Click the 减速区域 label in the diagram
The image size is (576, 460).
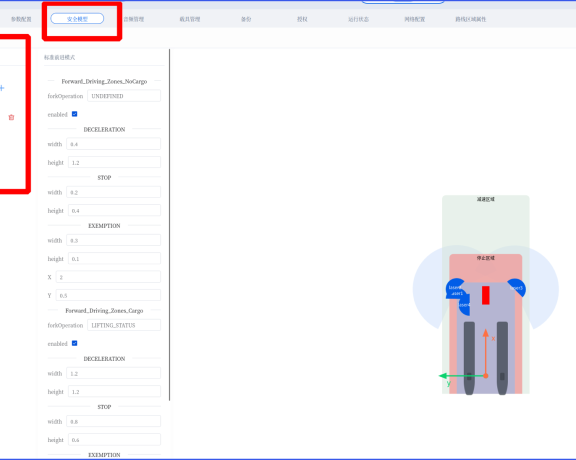point(486,199)
